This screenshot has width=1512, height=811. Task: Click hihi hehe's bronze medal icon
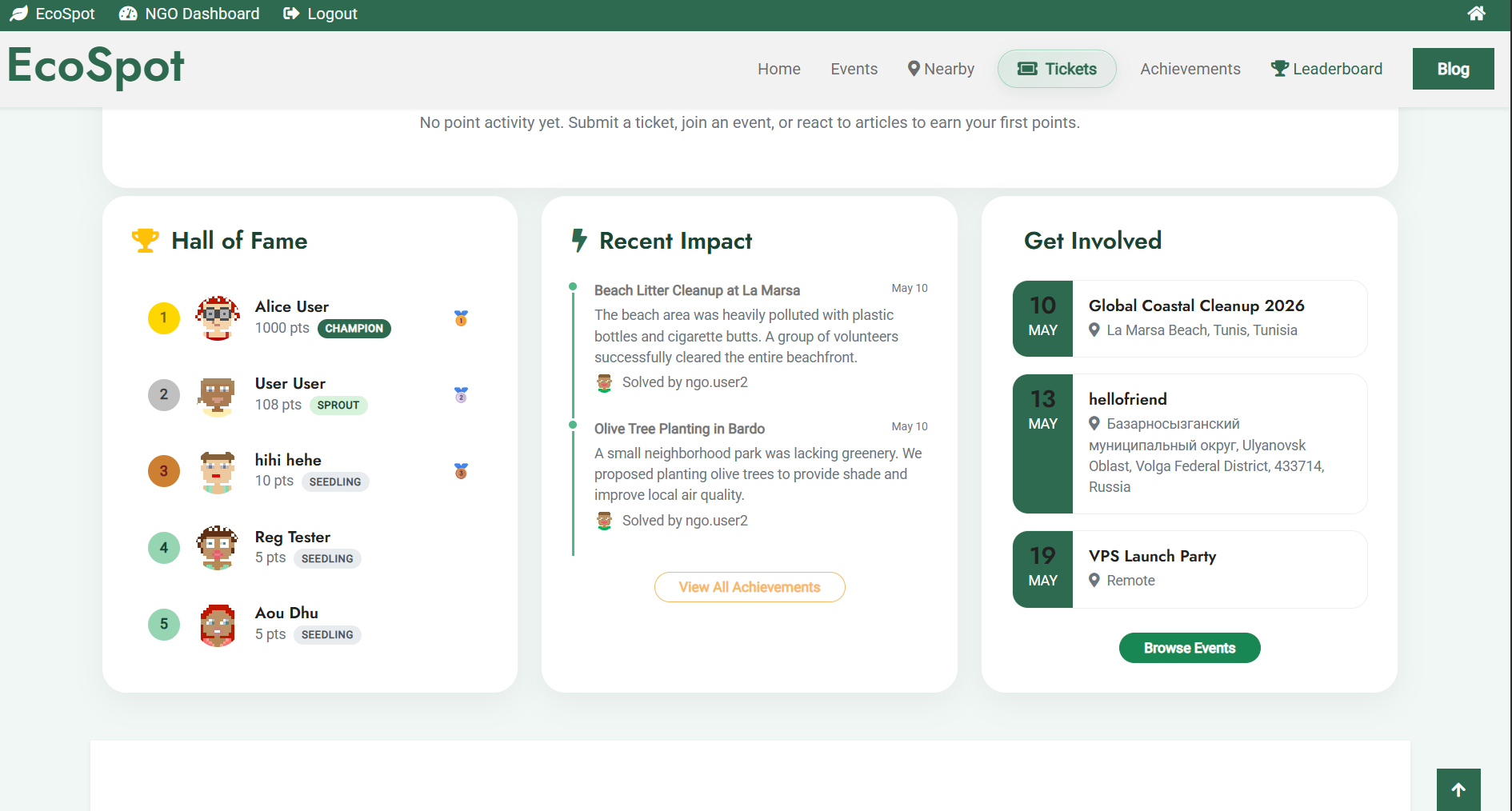(461, 470)
